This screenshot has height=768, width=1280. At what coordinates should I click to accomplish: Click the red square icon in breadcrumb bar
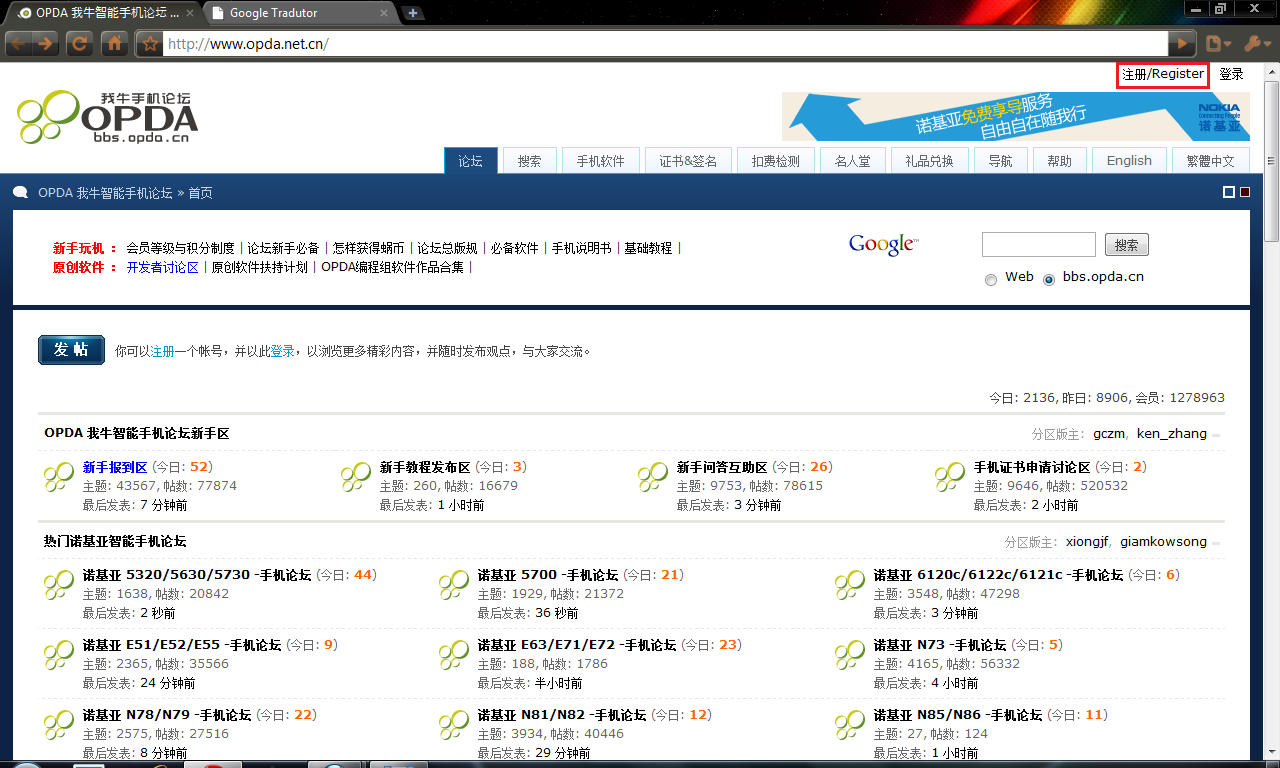click(x=1245, y=193)
